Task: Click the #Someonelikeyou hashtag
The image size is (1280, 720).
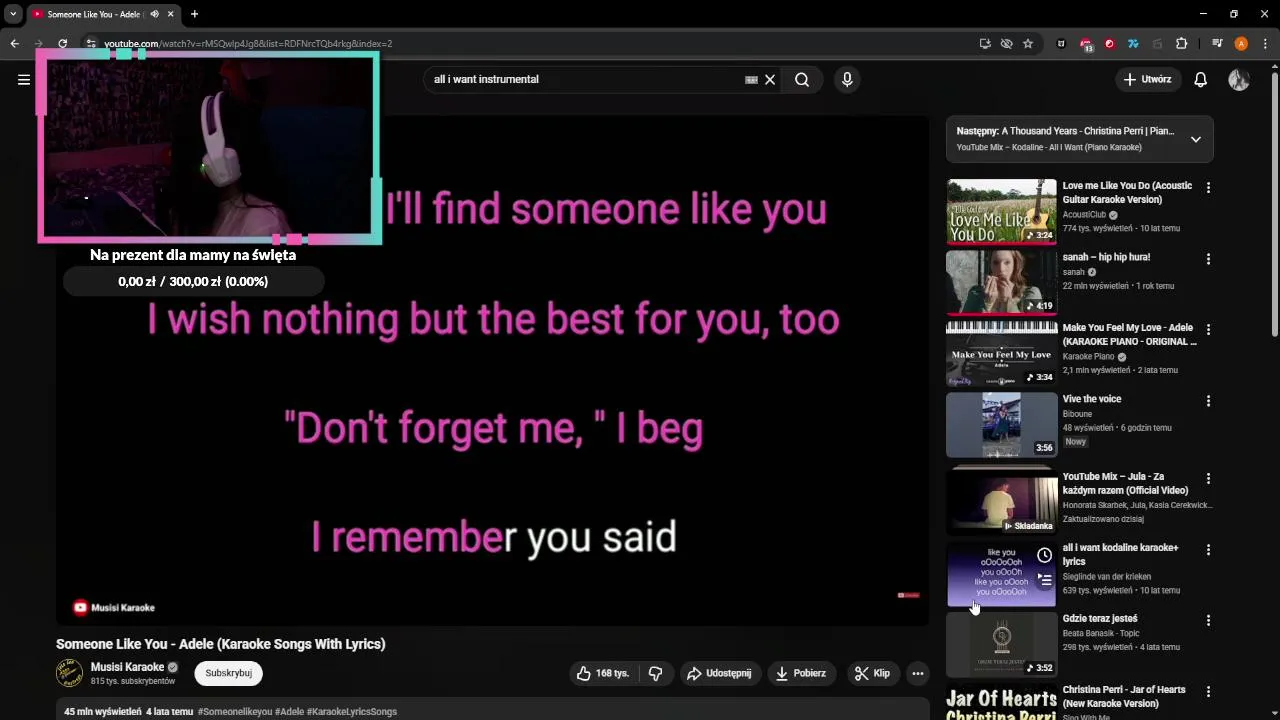Action: tap(235, 712)
